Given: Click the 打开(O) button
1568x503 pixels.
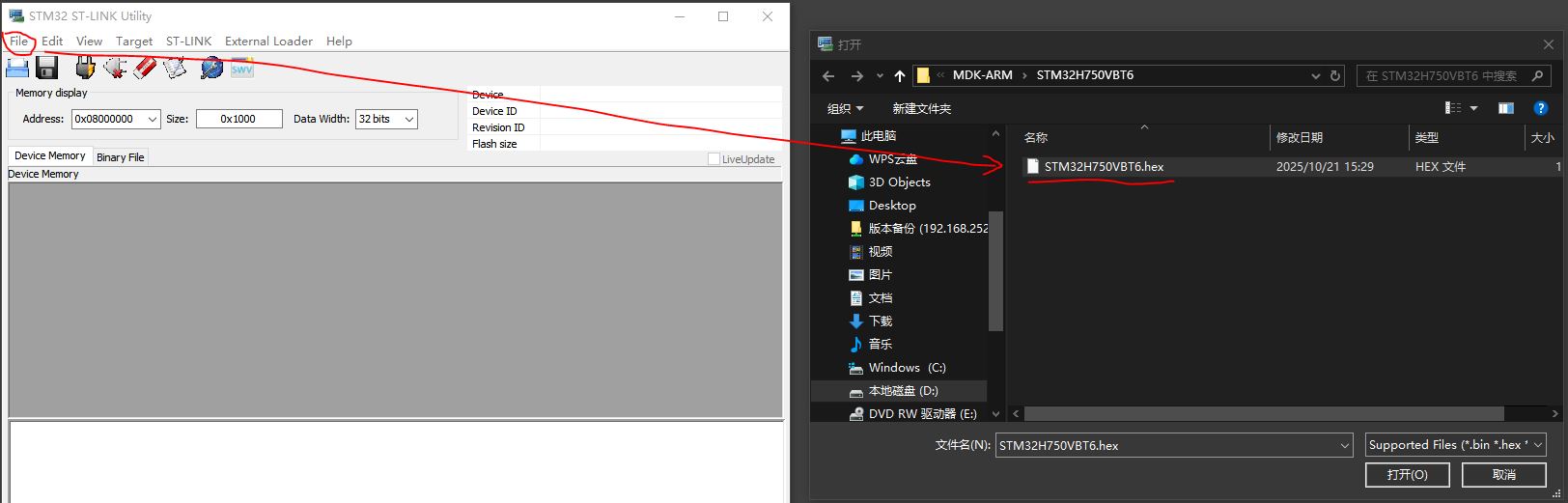Looking at the screenshot, I should click(1407, 475).
